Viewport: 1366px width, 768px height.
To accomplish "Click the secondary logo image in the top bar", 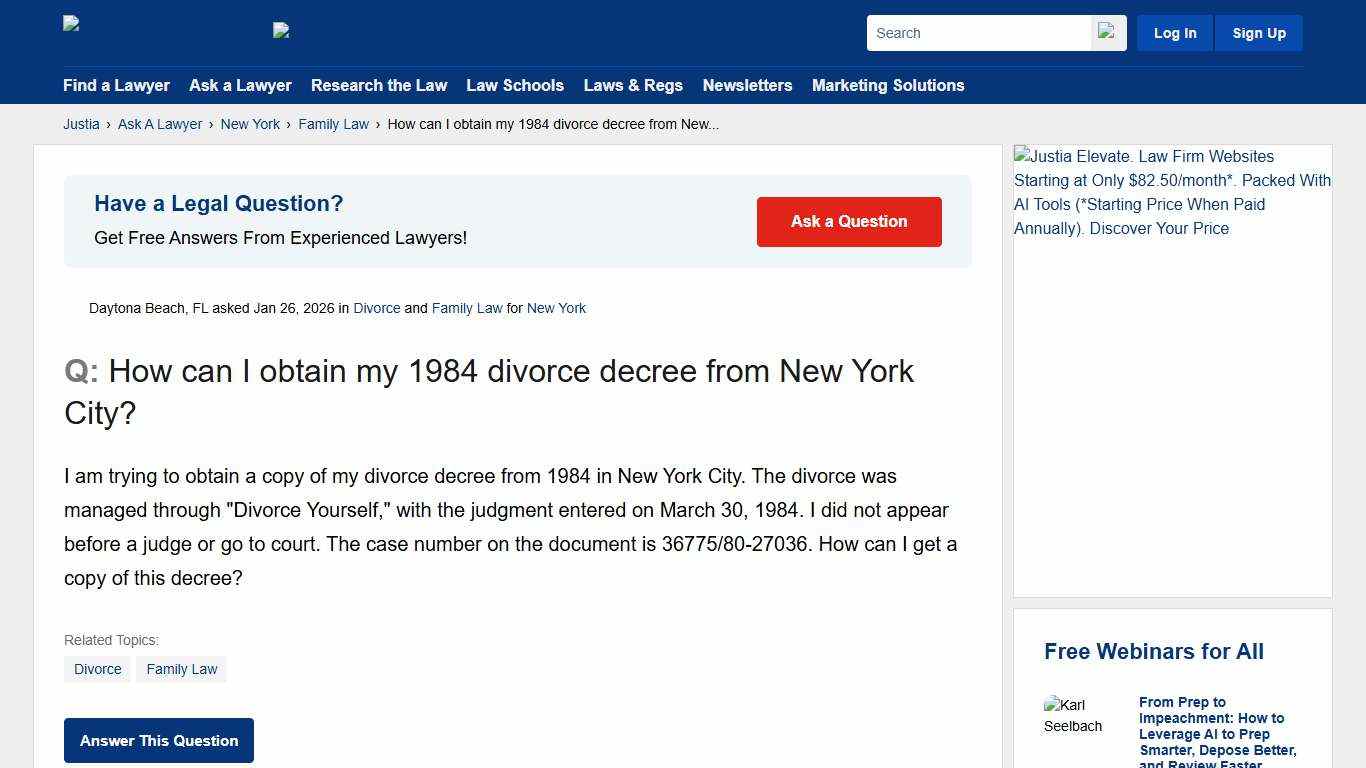I will pos(281,31).
